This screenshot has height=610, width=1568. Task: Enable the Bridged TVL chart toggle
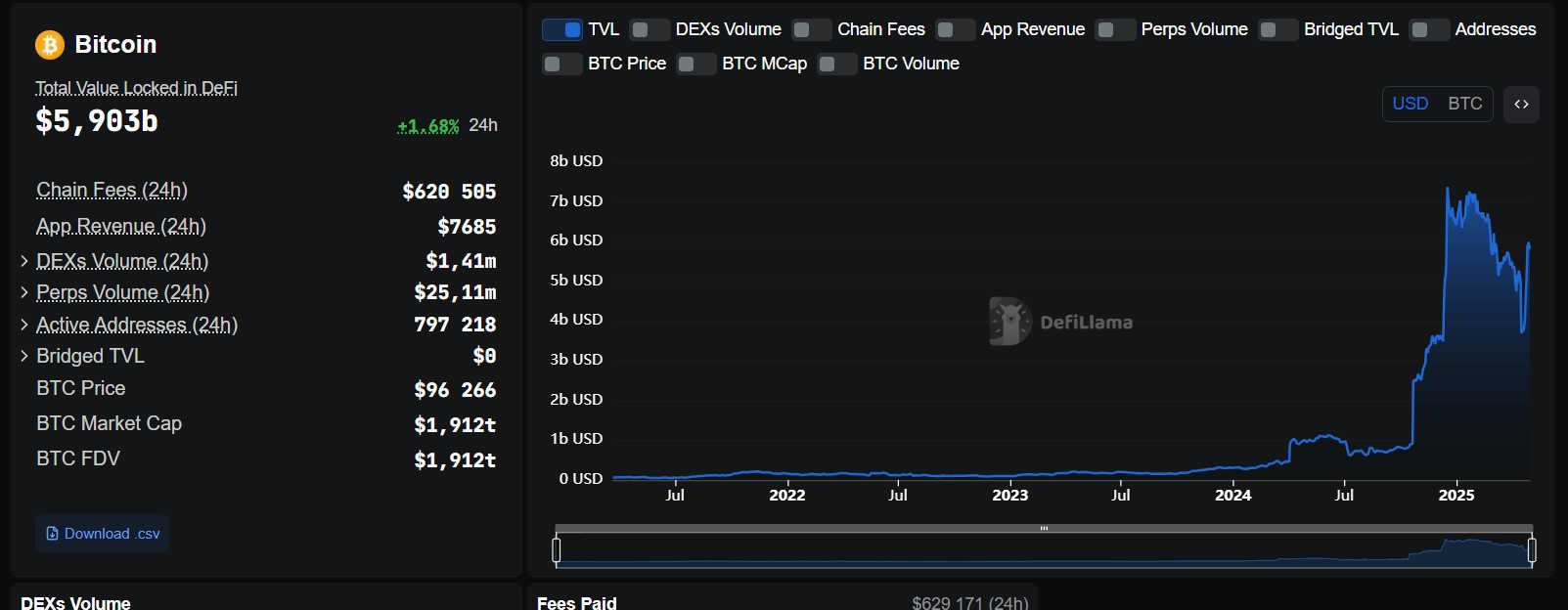[x=1278, y=29]
